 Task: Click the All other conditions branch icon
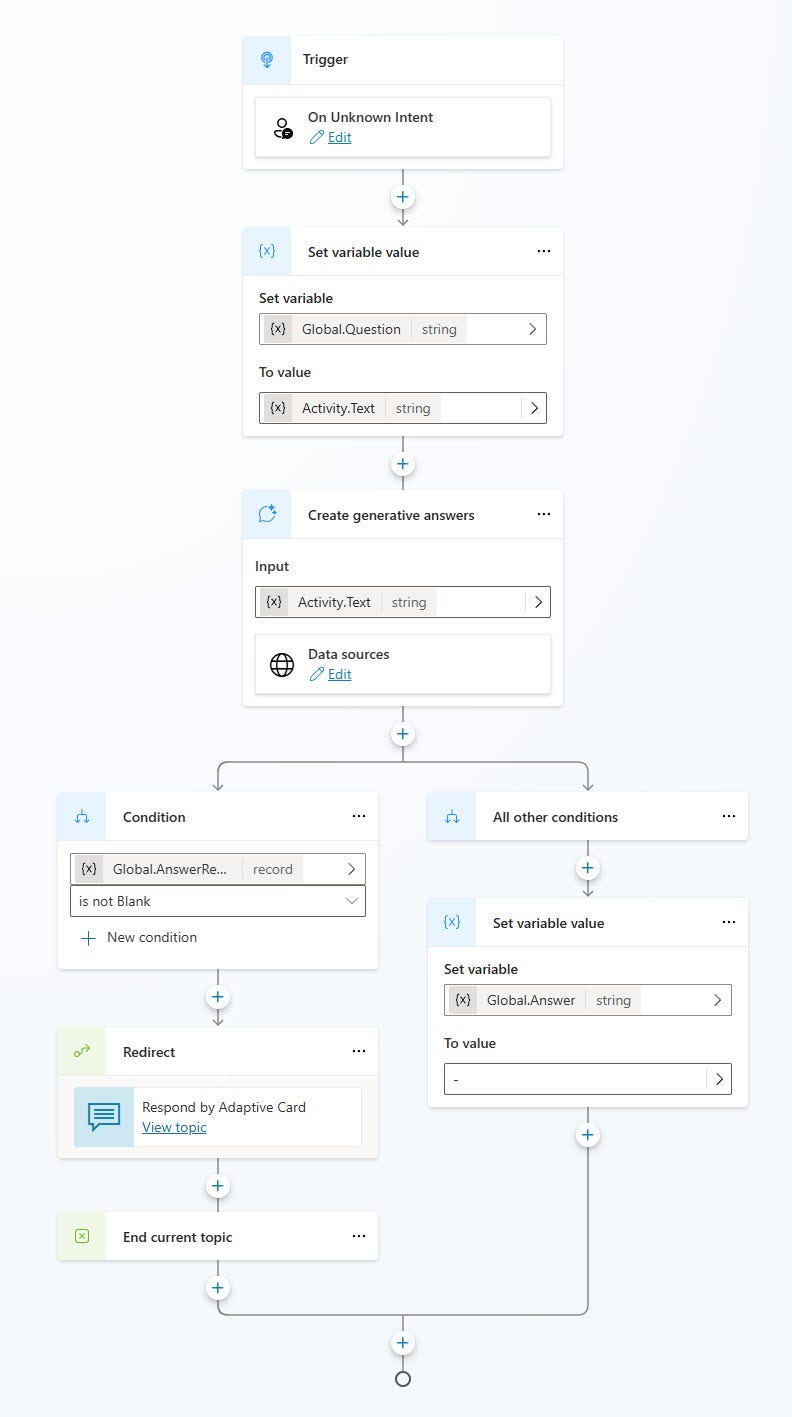point(452,817)
